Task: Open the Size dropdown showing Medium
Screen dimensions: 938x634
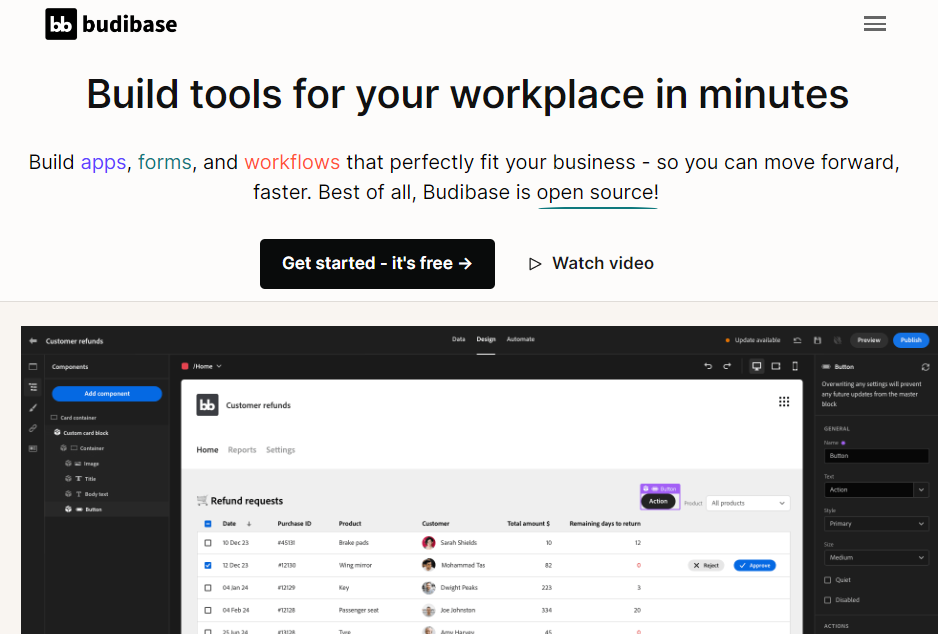Action: [876, 557]
